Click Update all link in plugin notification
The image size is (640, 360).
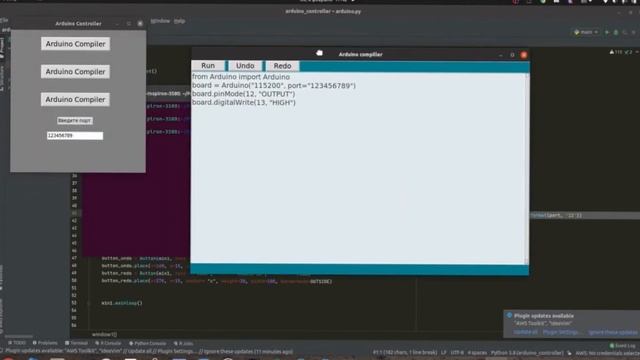pyautogui.click(x=525, y=332)
